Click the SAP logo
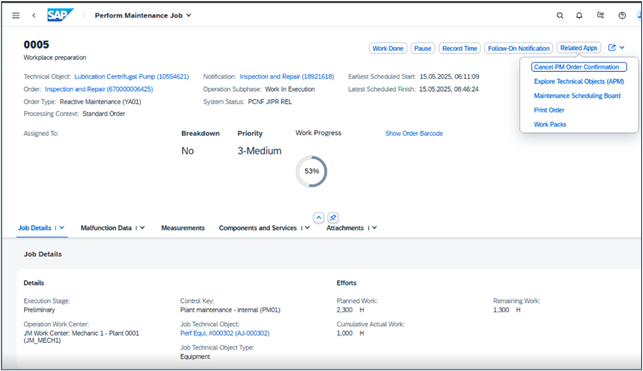The height and width of the screenshot is (371, 643). (x=60, y=15)
